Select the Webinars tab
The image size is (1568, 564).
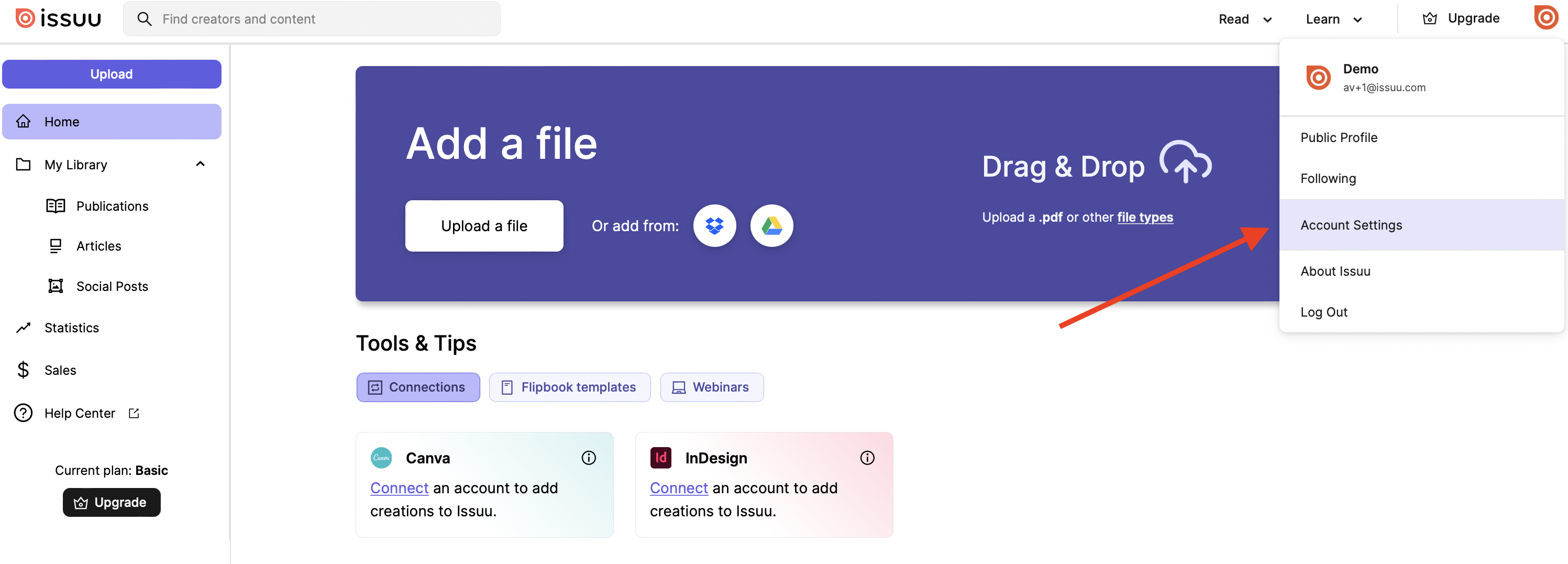(712, 387)
